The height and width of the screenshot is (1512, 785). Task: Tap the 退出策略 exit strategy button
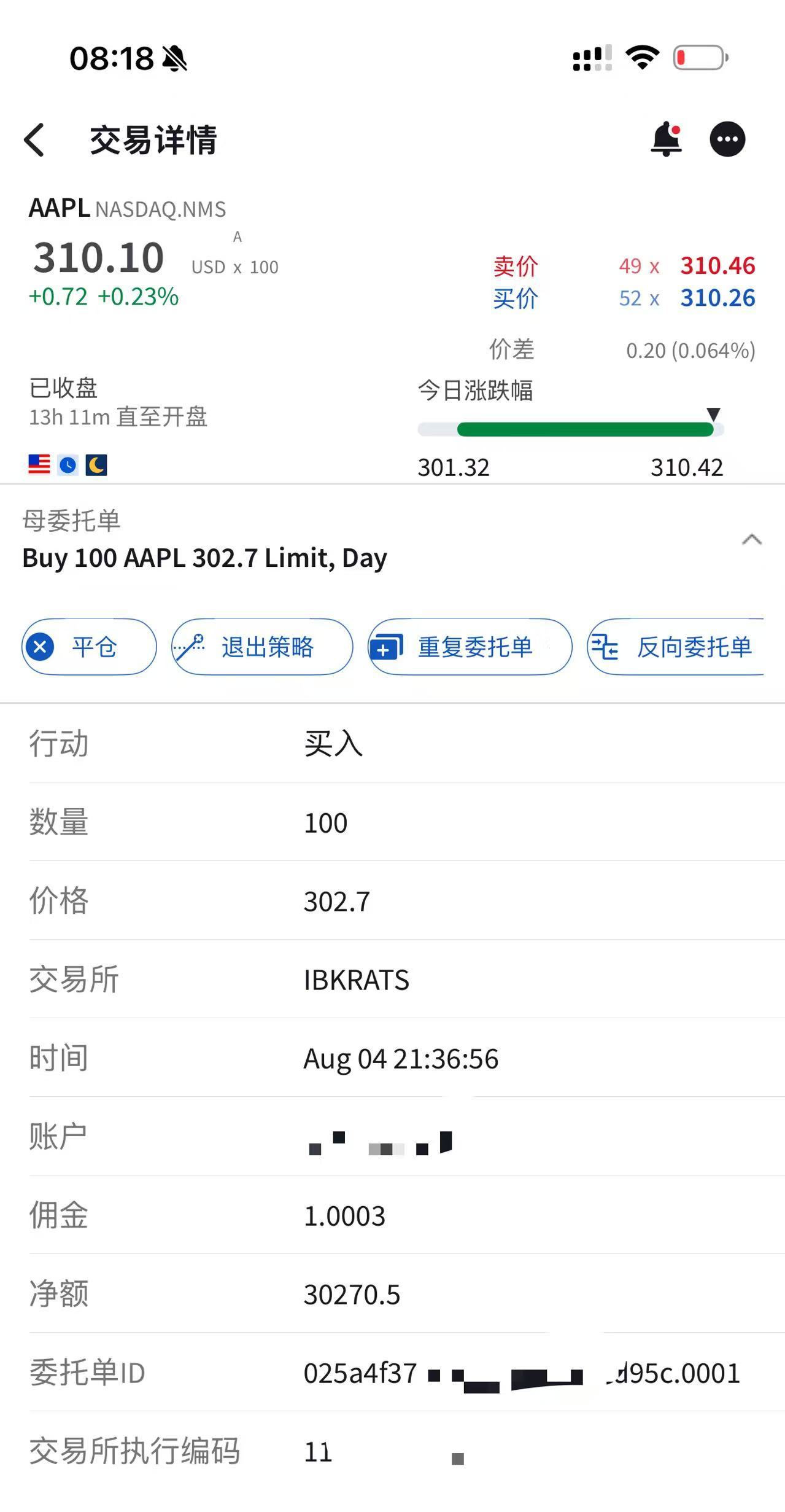(x=262, y=647)
